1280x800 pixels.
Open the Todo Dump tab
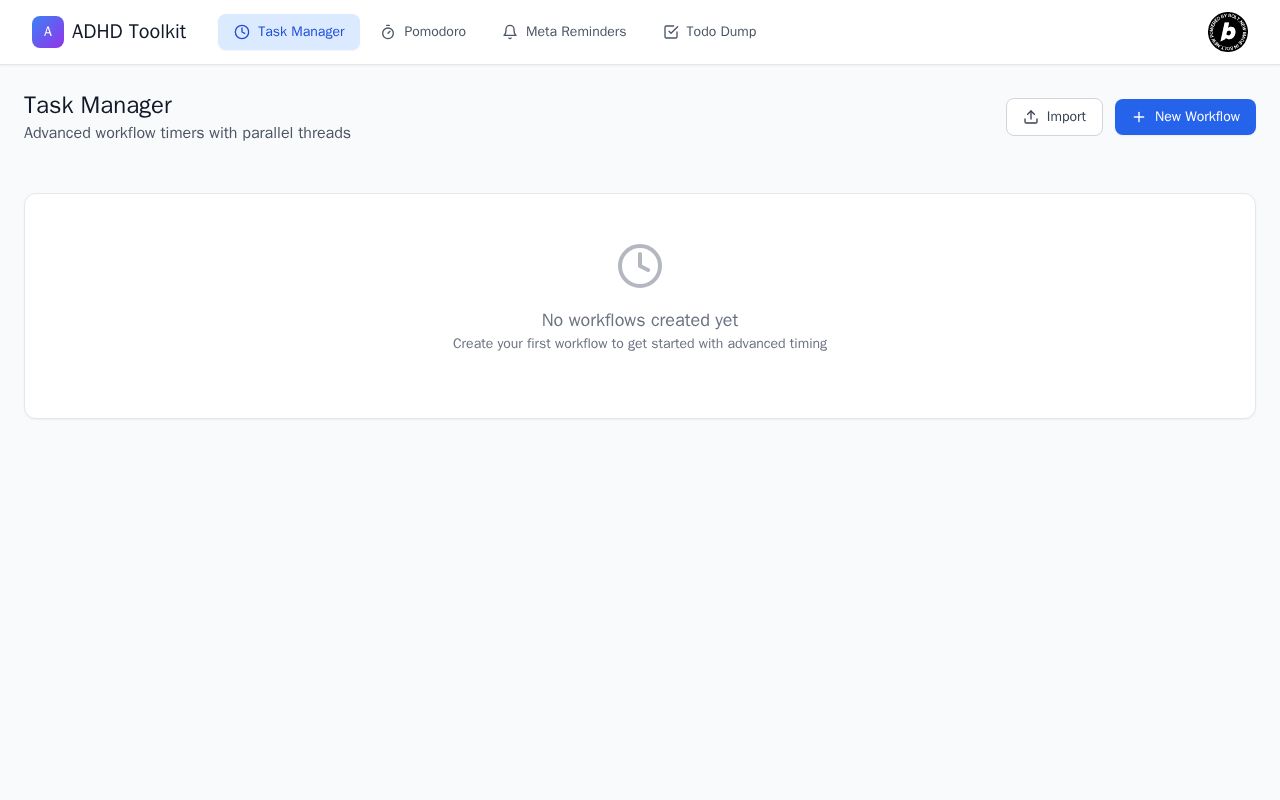click(710, 32)
